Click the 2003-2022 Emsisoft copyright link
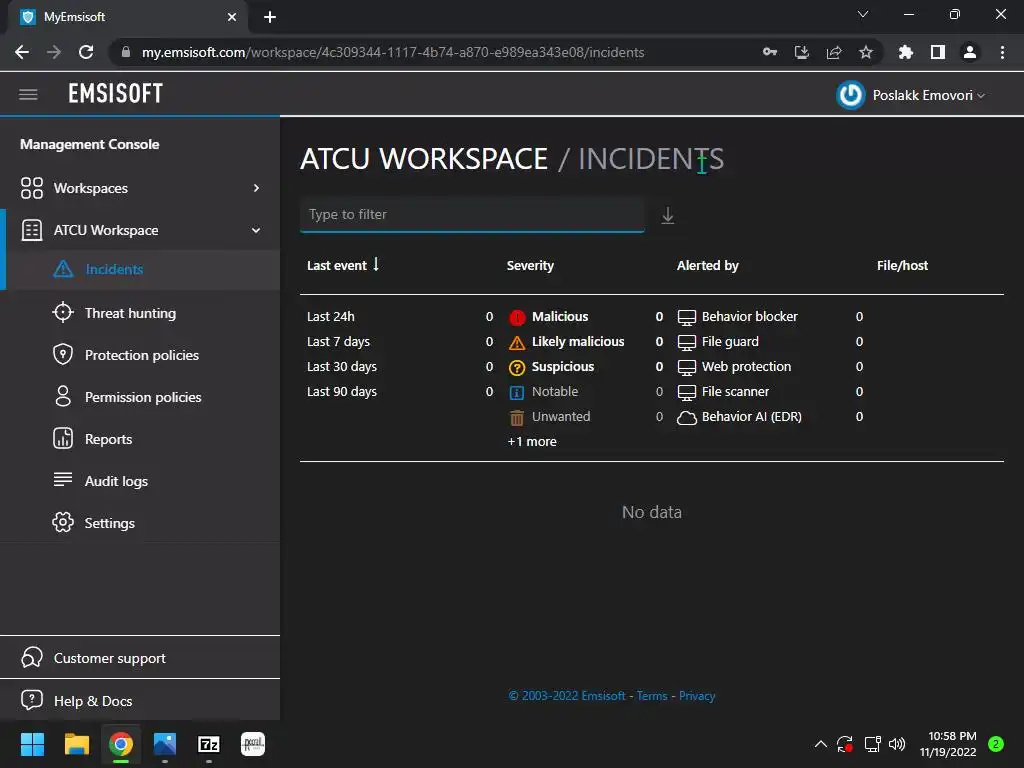Screen dimensions: 1024x768 tap(567, 696)
